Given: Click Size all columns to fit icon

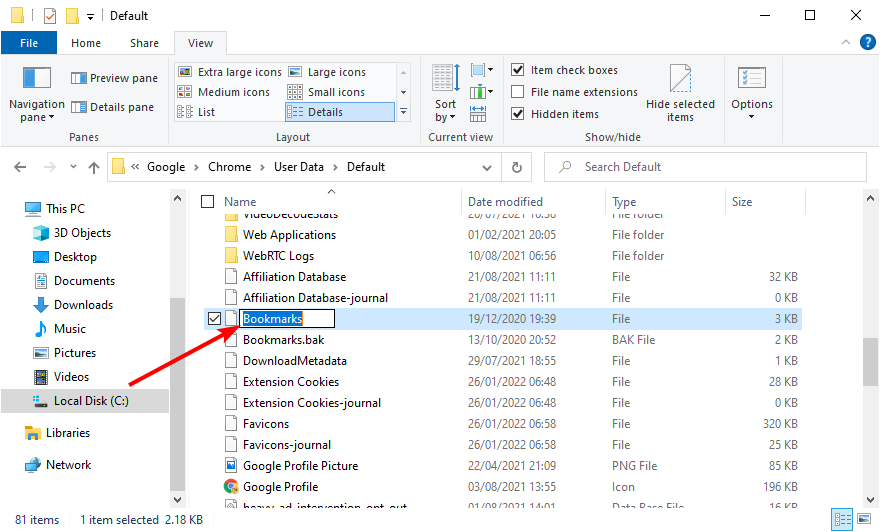Looking at the screenshot, I should (478, 113).
